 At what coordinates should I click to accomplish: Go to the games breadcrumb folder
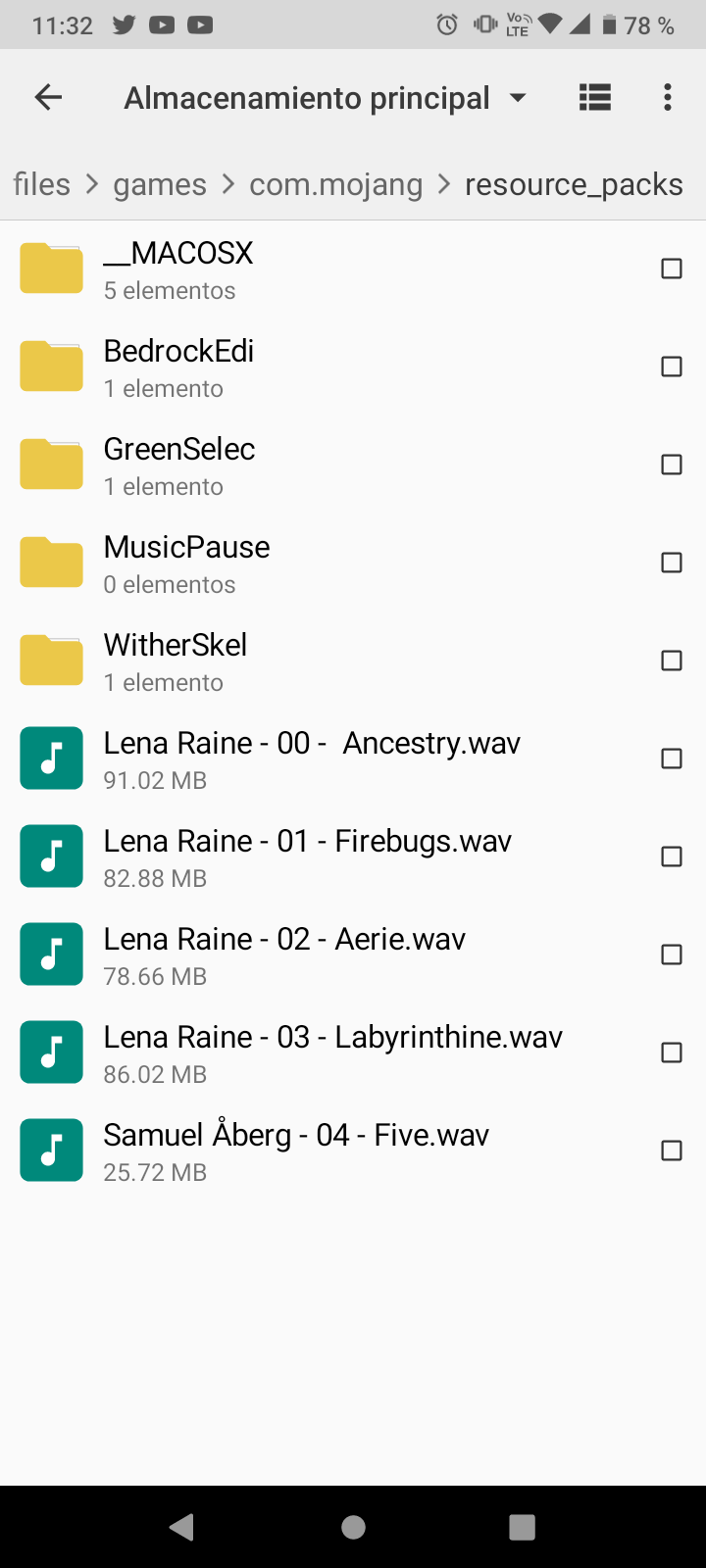160,184
